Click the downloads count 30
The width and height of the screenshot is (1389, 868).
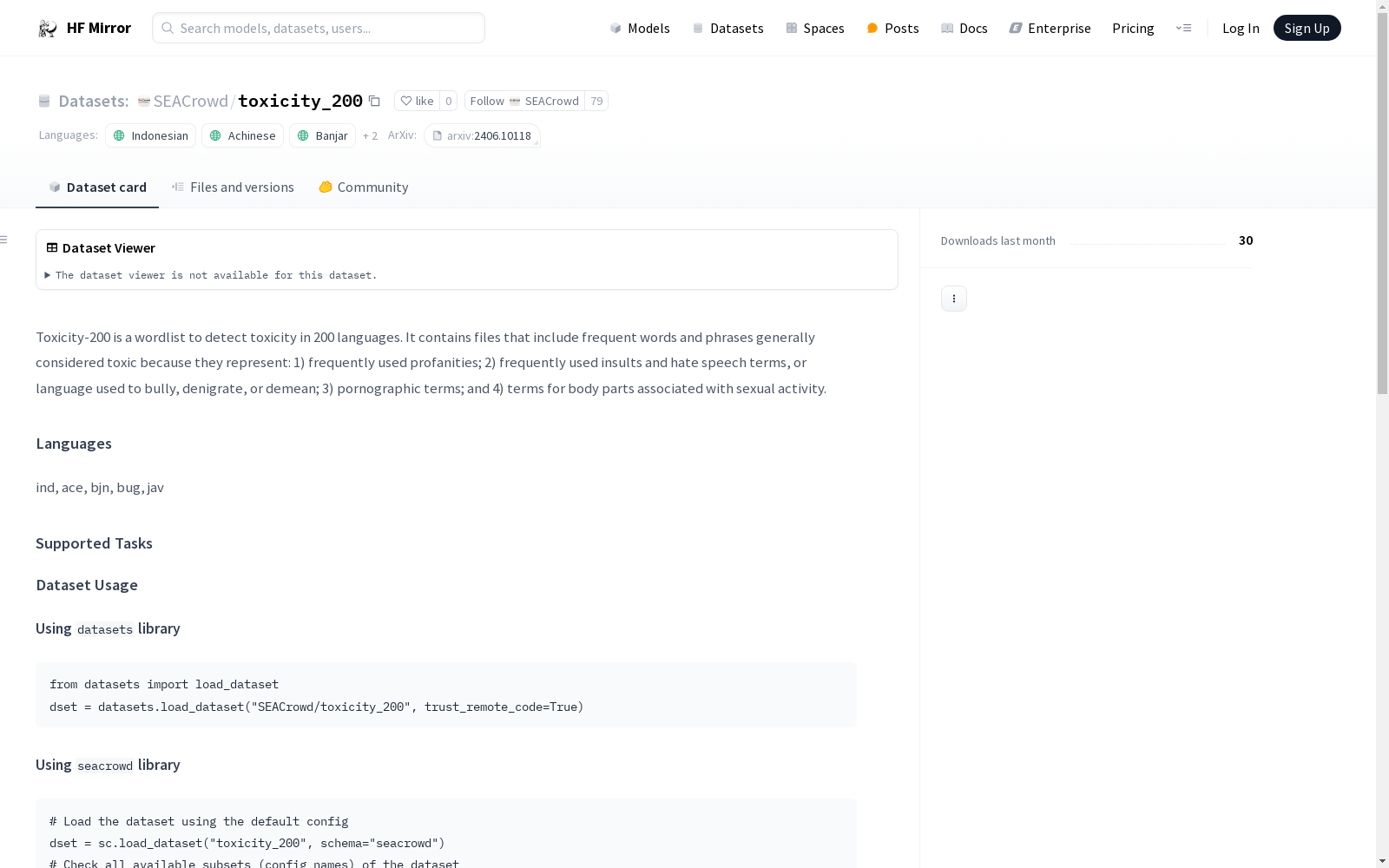coord(1246,240)
